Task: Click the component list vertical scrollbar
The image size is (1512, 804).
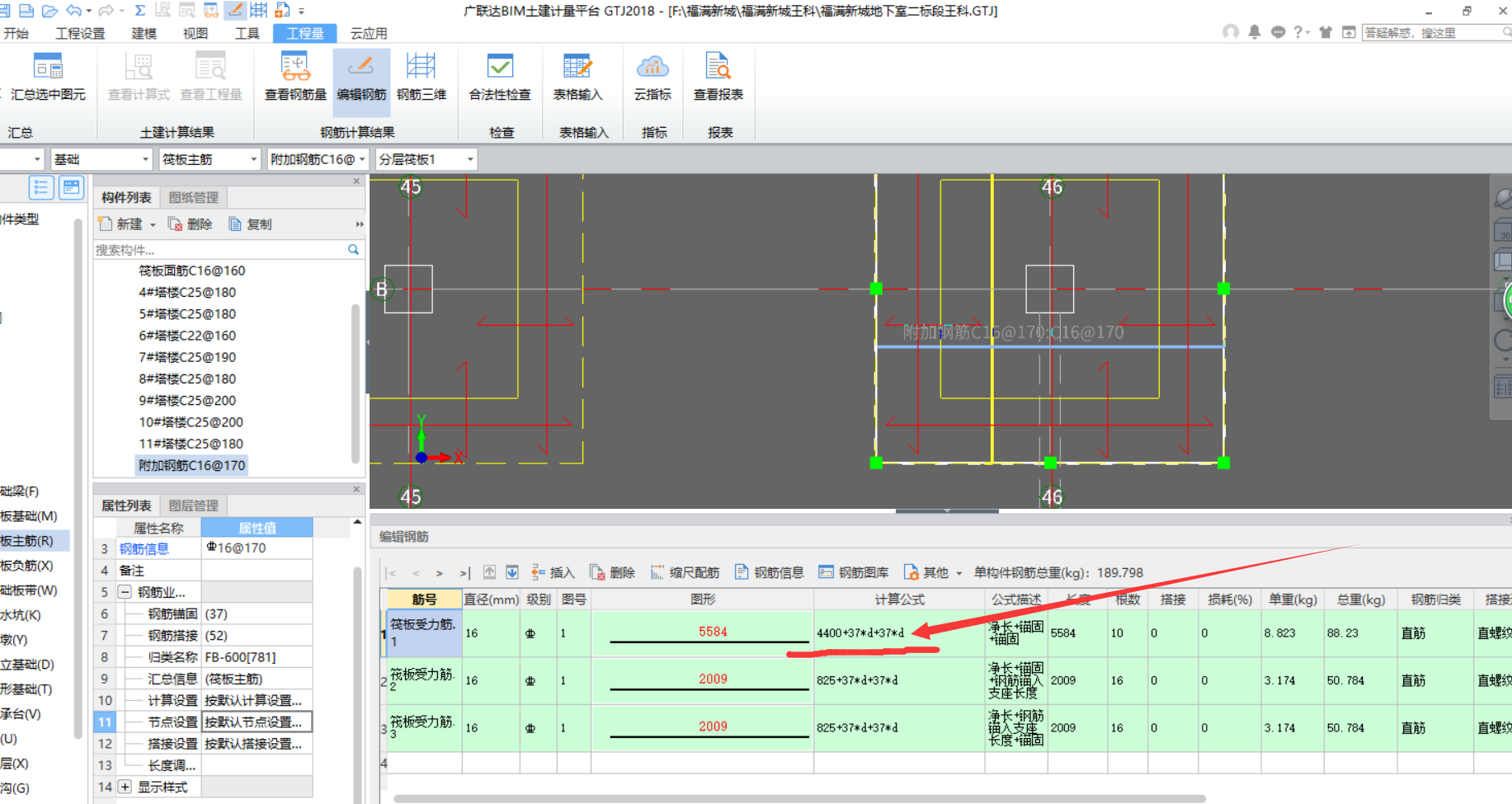Action: point(356,383)
